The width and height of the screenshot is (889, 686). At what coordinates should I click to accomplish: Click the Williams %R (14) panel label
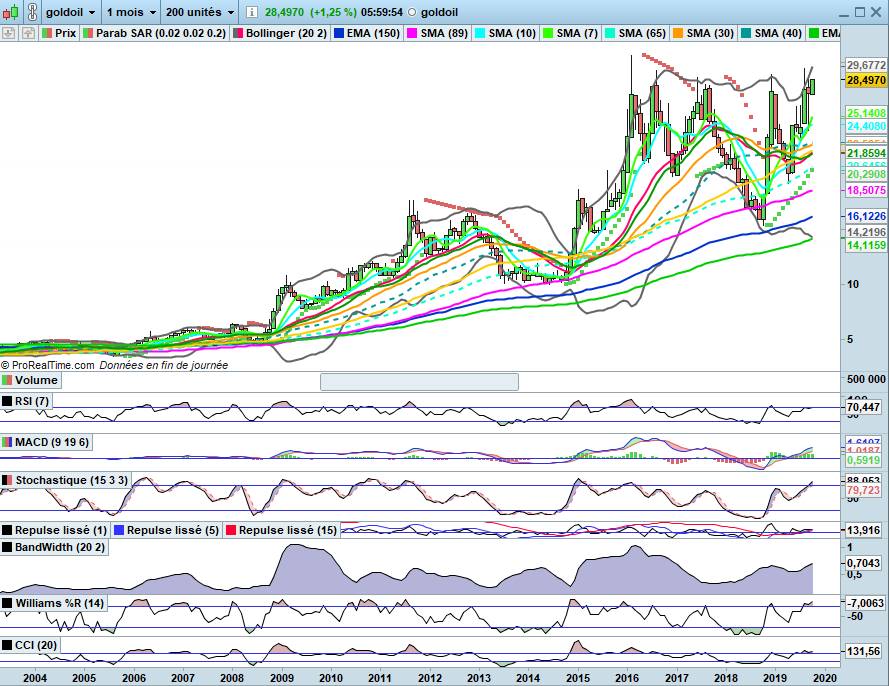coord(53,603)
